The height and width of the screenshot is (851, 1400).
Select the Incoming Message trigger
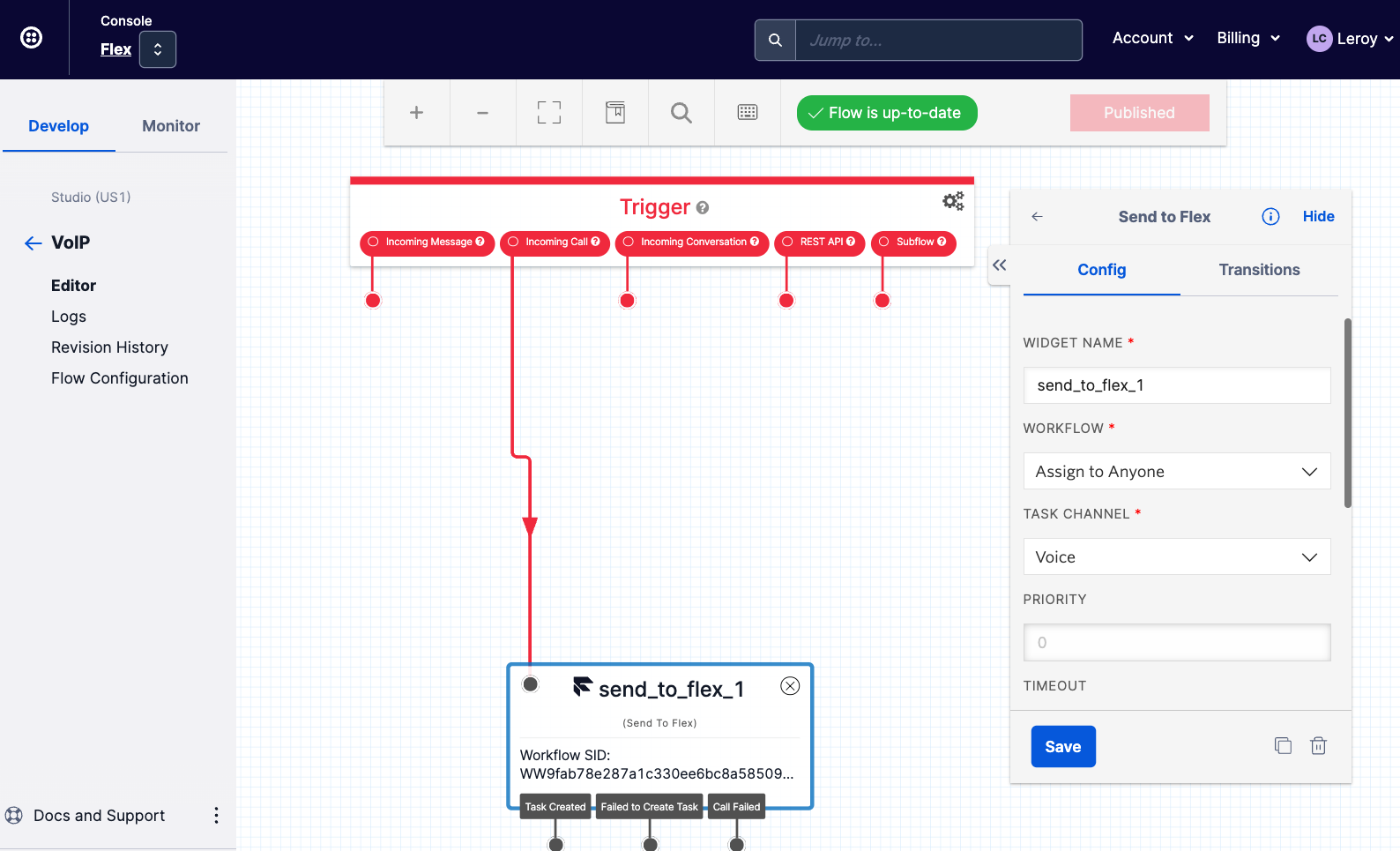[x=427, y=243]
